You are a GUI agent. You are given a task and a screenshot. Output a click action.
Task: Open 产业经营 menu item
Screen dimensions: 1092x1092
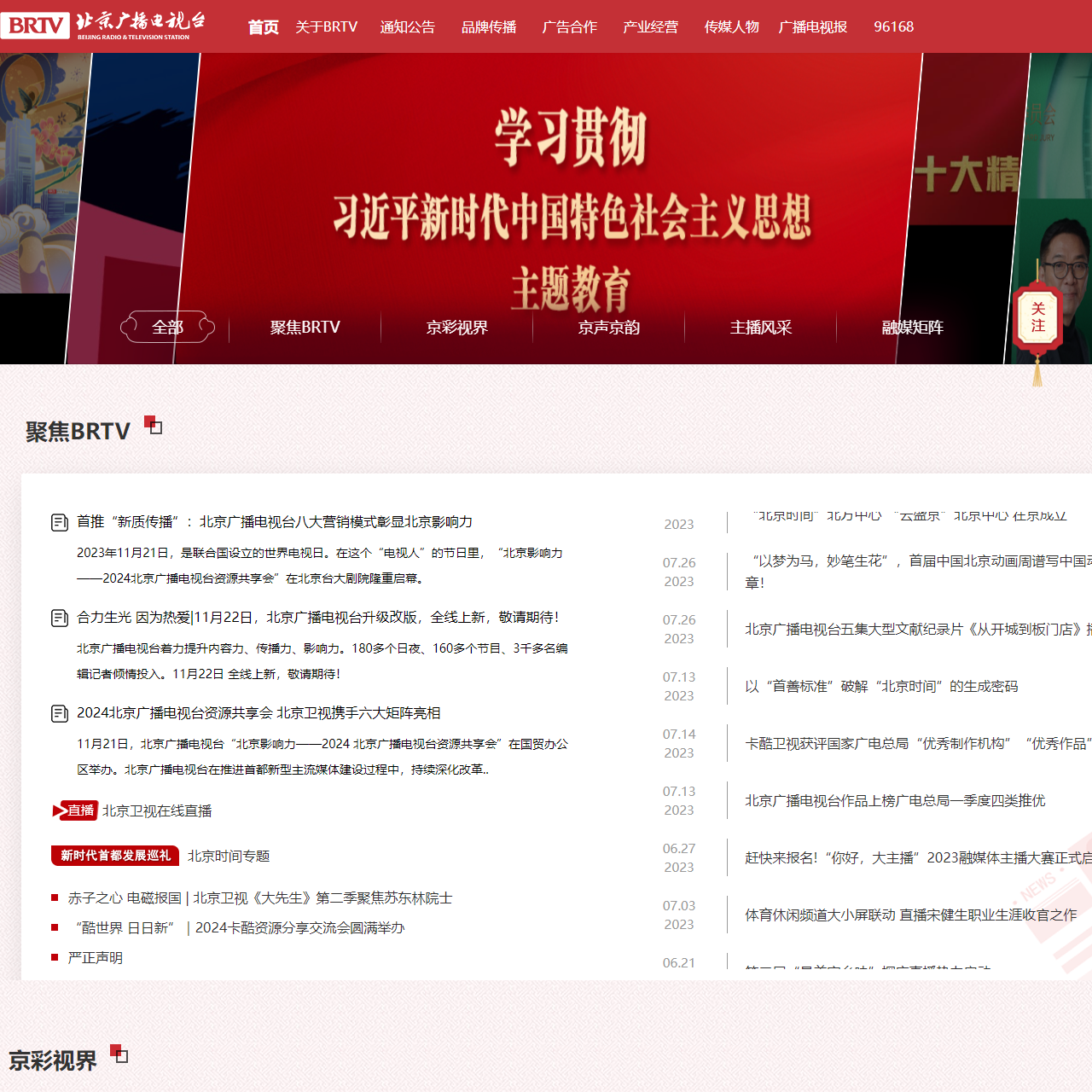tap(651, 27)
